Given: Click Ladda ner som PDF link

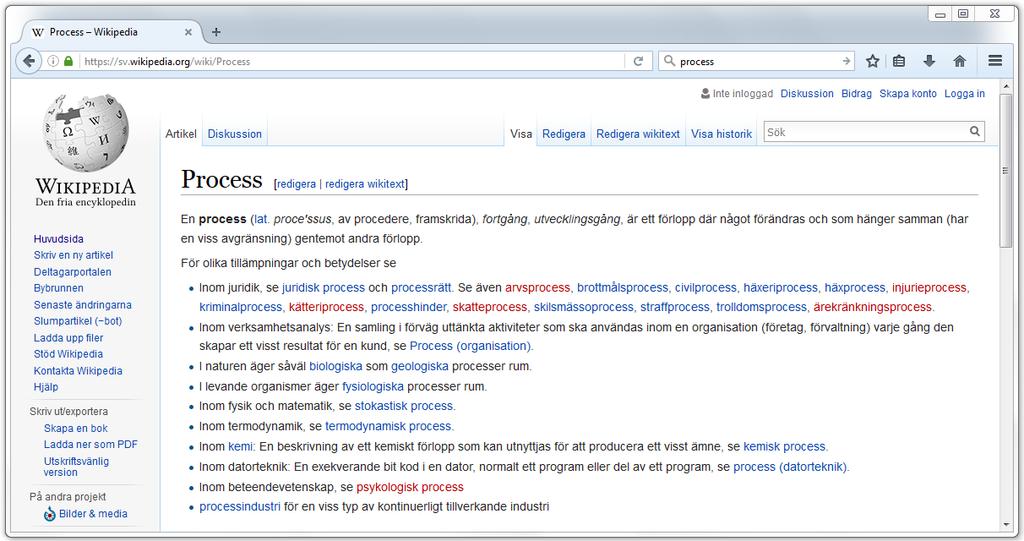Looking at the screenshot, I should coord(91,444).
